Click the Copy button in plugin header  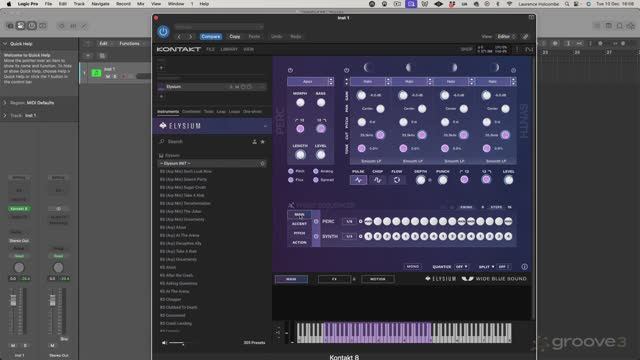pyautogui.click(x=235, y=37)
